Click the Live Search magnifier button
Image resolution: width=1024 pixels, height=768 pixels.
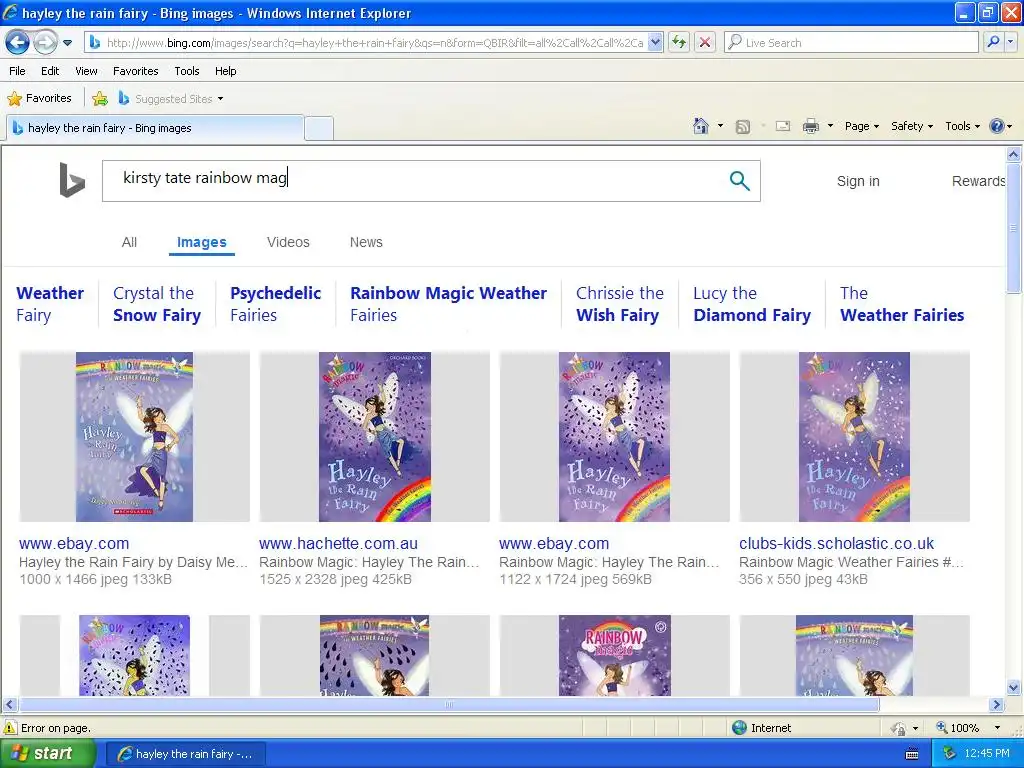click(x=993, y=43)
